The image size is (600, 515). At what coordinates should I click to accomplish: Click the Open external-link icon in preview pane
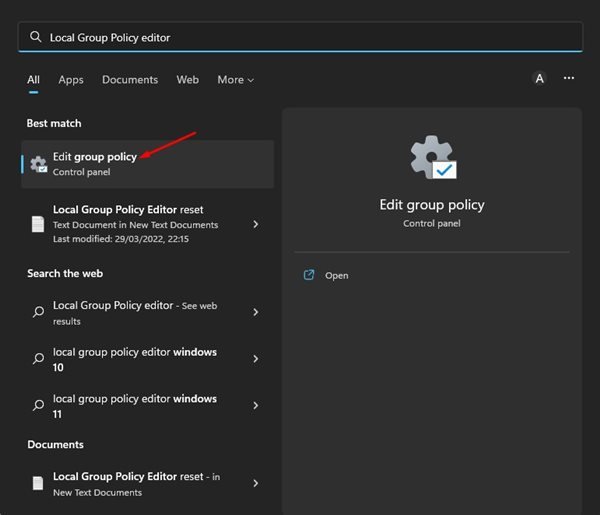309,275
